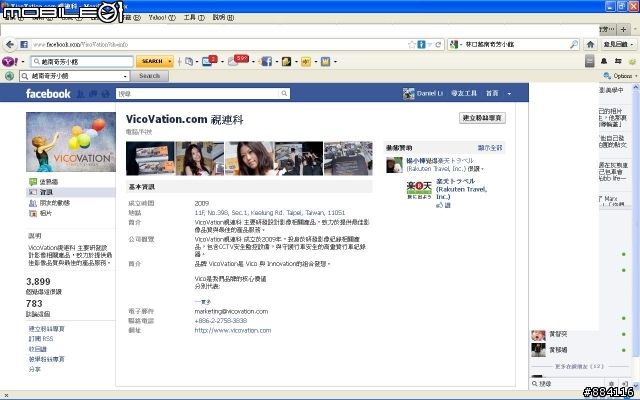Open the Home link in the Facebook header
The width and height of the screenshot is (640, 400).
tap(492, 93)
